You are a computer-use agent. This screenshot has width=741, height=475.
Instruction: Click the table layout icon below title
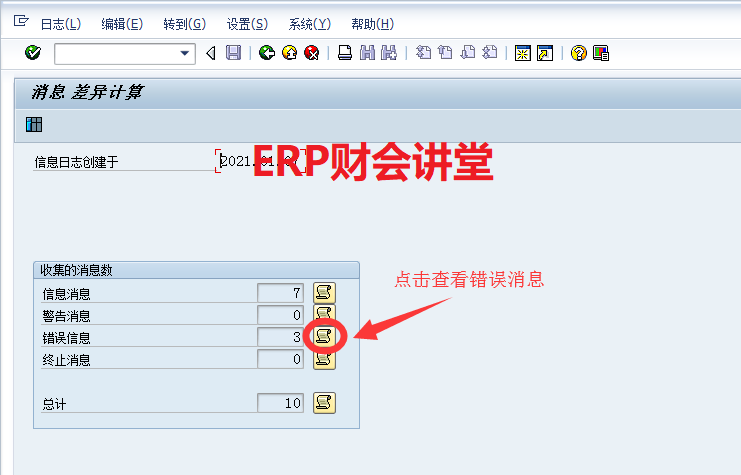(34, 125)
